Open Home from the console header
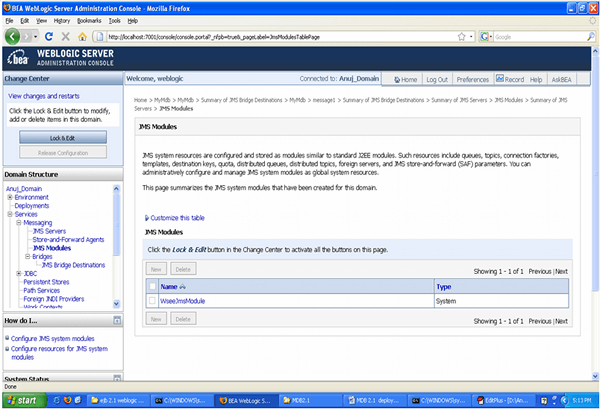 (x=405, y=79)
